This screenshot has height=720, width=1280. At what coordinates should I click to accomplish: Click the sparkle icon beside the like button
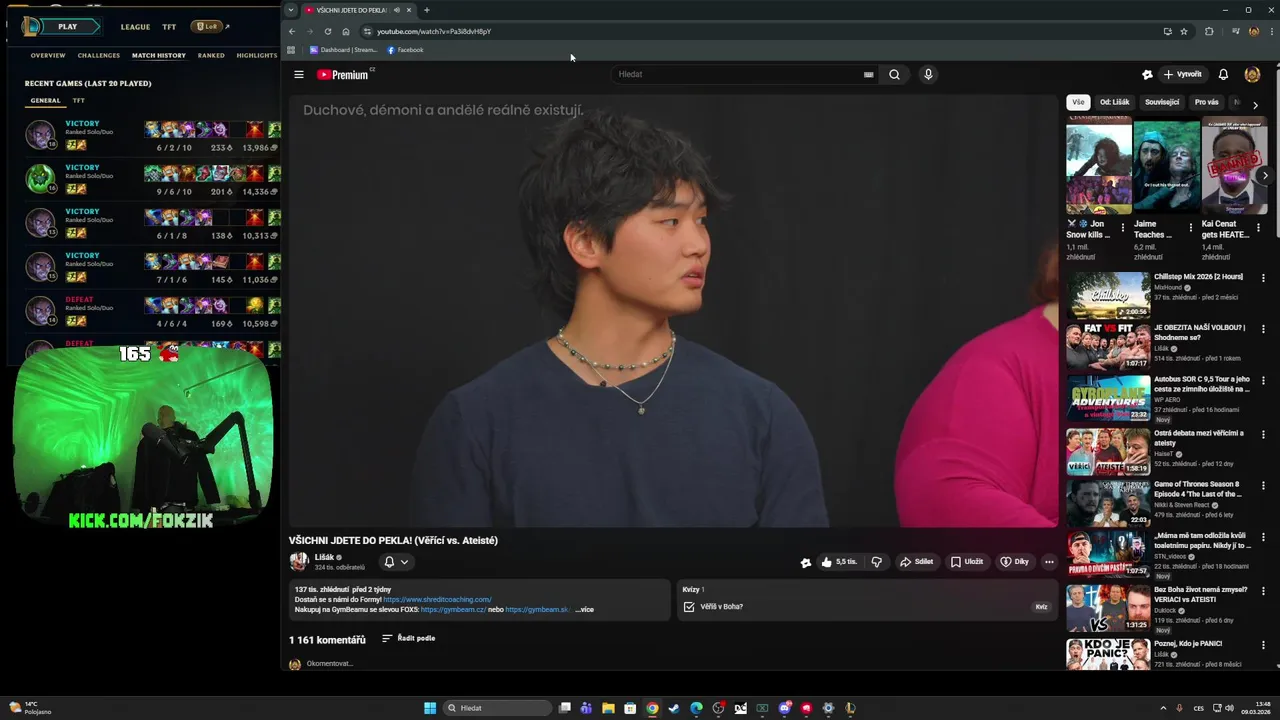click(806, 562)
